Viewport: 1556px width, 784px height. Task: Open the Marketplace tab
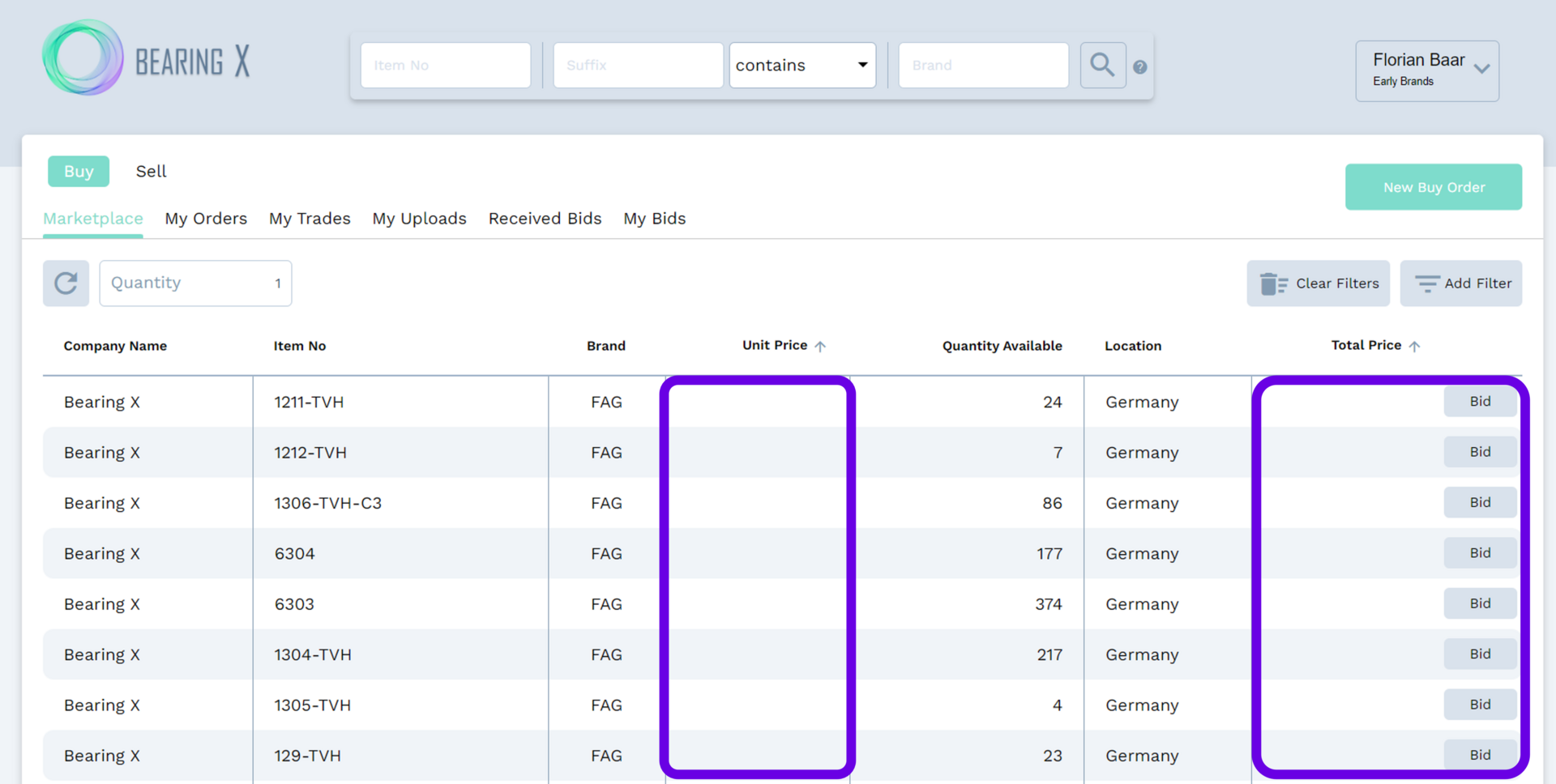(93, 219)
